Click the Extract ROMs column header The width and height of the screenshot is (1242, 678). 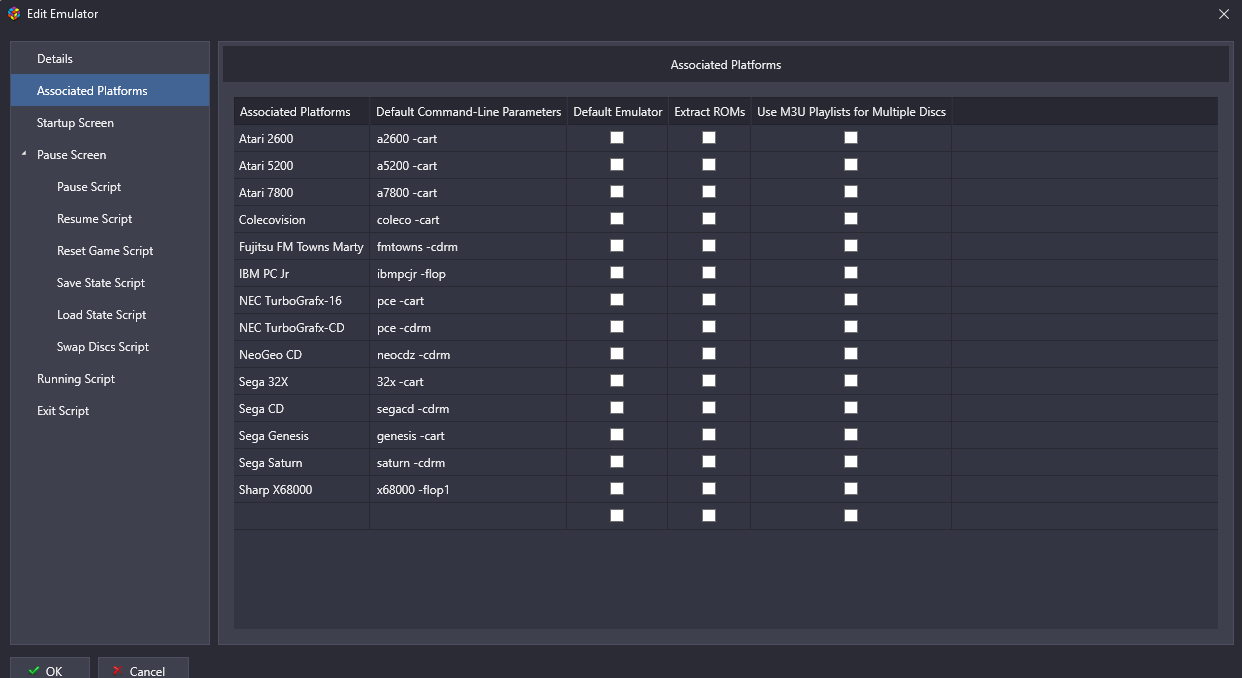point(709,111)
